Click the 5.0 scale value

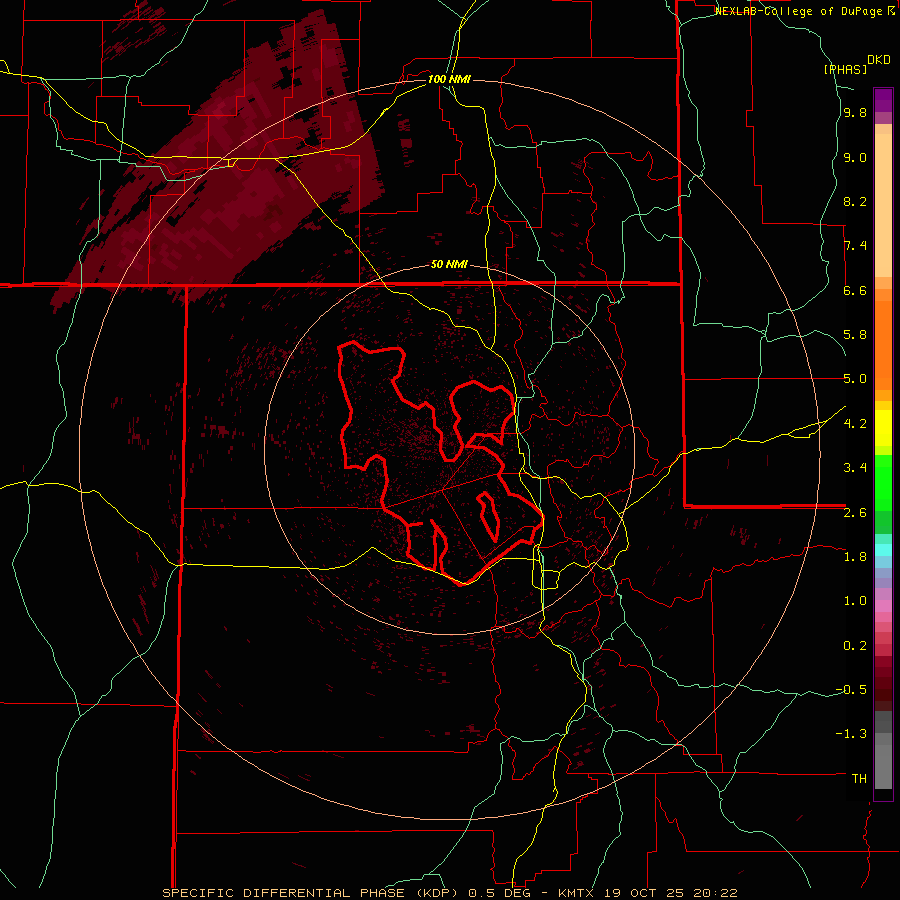click(x=855, y=379)
